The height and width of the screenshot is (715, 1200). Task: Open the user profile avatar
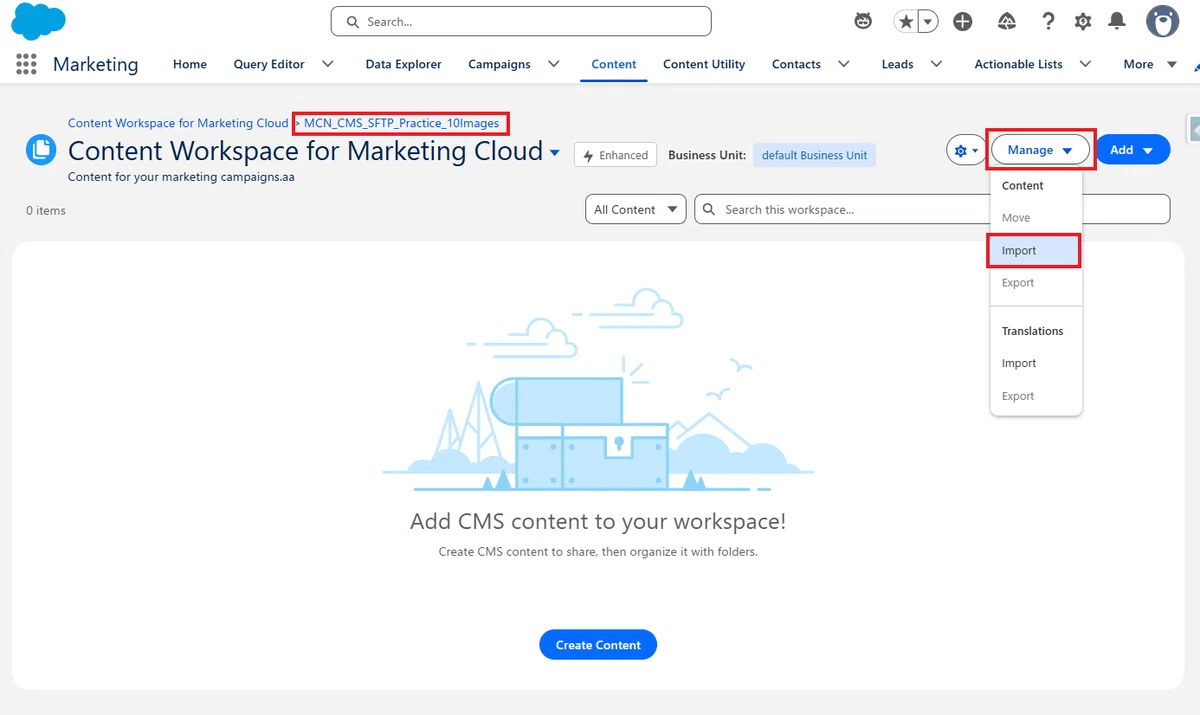[x=1162, y=21]
